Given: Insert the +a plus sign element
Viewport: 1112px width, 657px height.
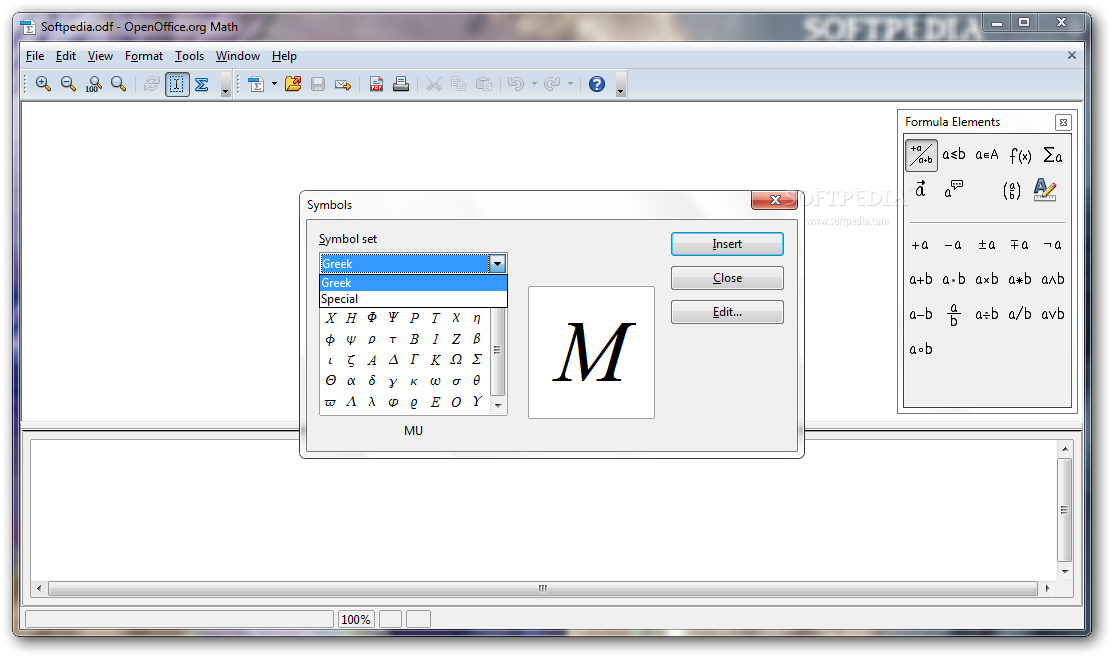Looking at the screenshot, I should click(921, 245).
